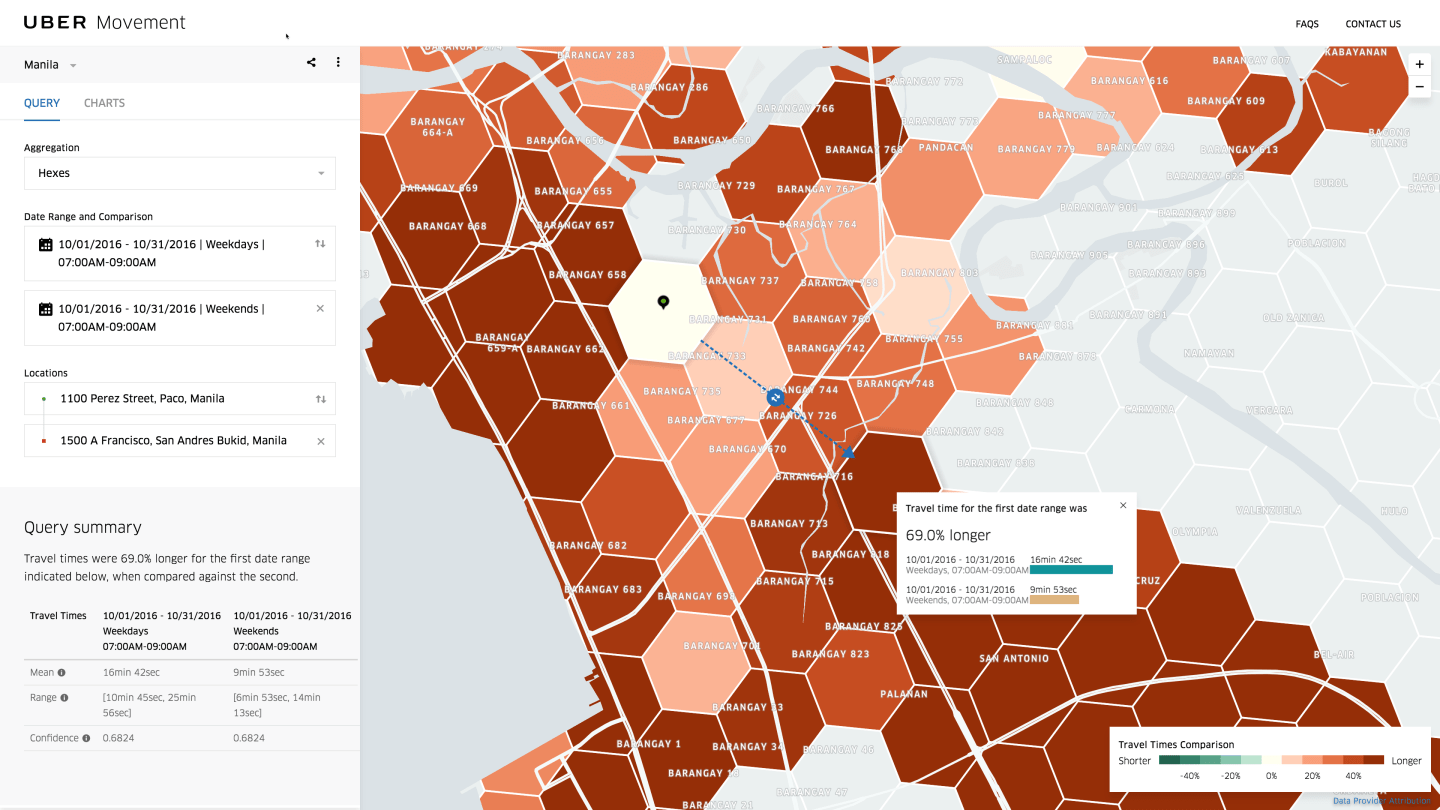This screenshot has width=1440, height=810.
Task: Remove the 1500 A Francisco destination
Action: [x=320, y=441]
